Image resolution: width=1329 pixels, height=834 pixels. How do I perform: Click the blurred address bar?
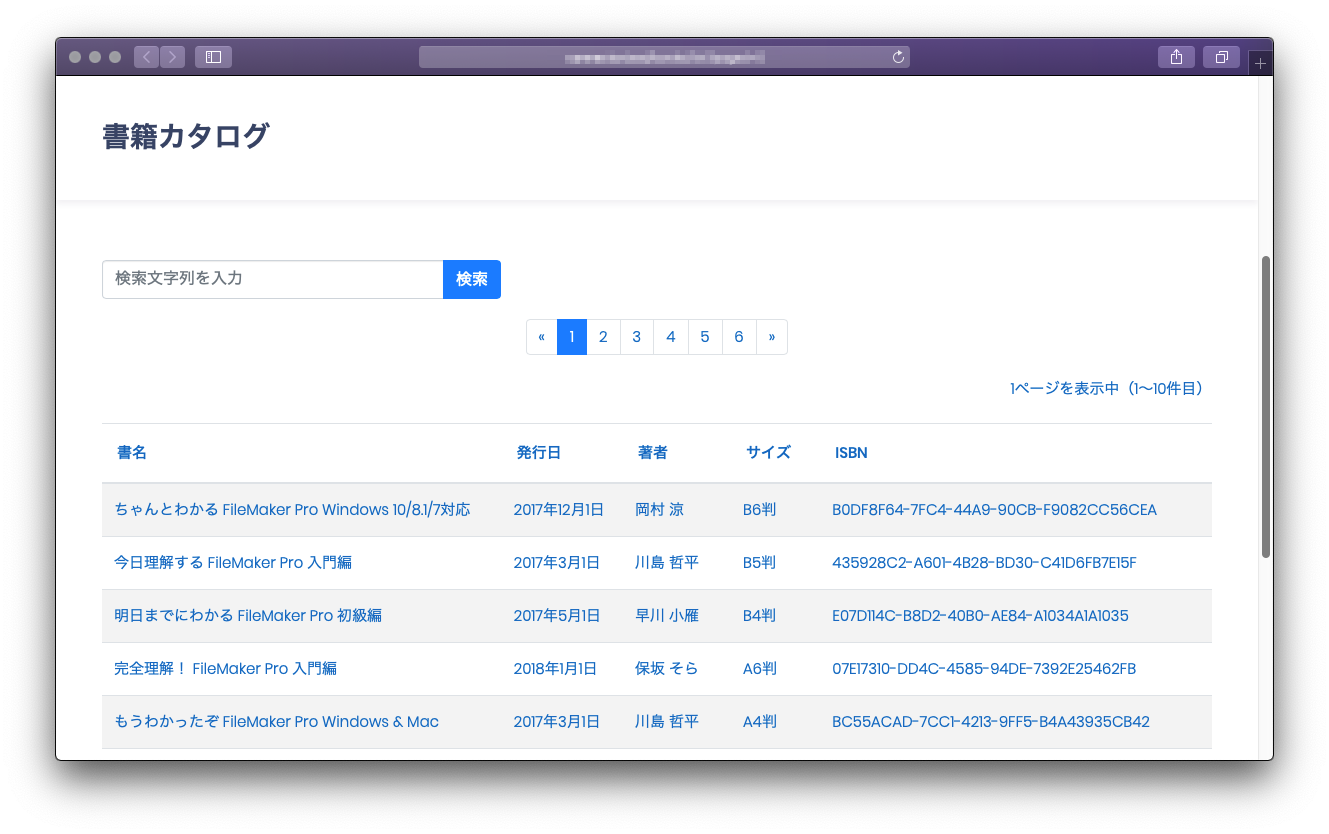click(x=664, y=57)
